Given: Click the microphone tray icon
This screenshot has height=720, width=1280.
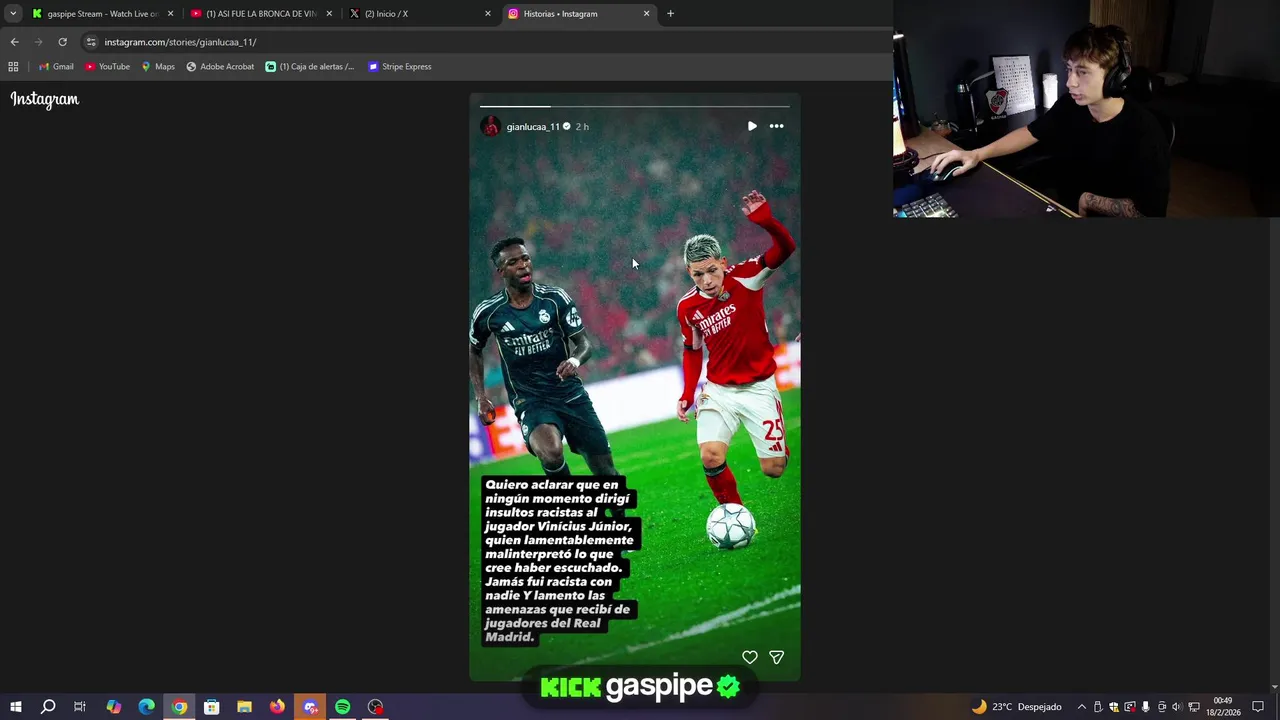Looking at the screenshot, I should click(1145, 707).
